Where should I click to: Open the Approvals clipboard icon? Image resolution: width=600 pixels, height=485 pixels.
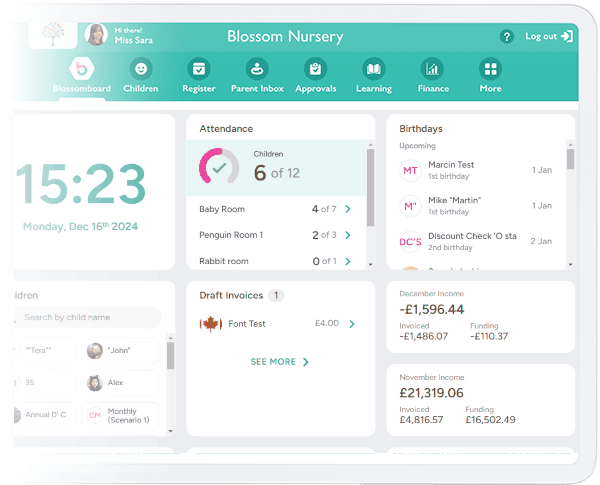tap(316, 69)
